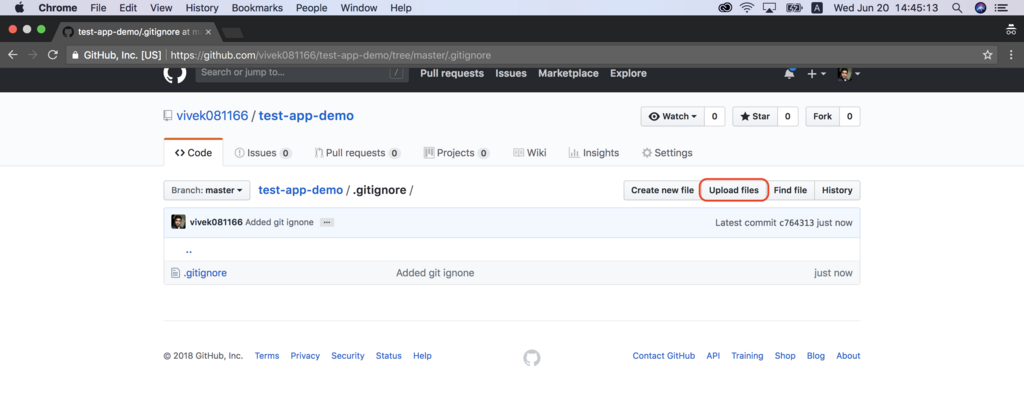
Task: Click the Chrome address bar URL
Action: 330,55
